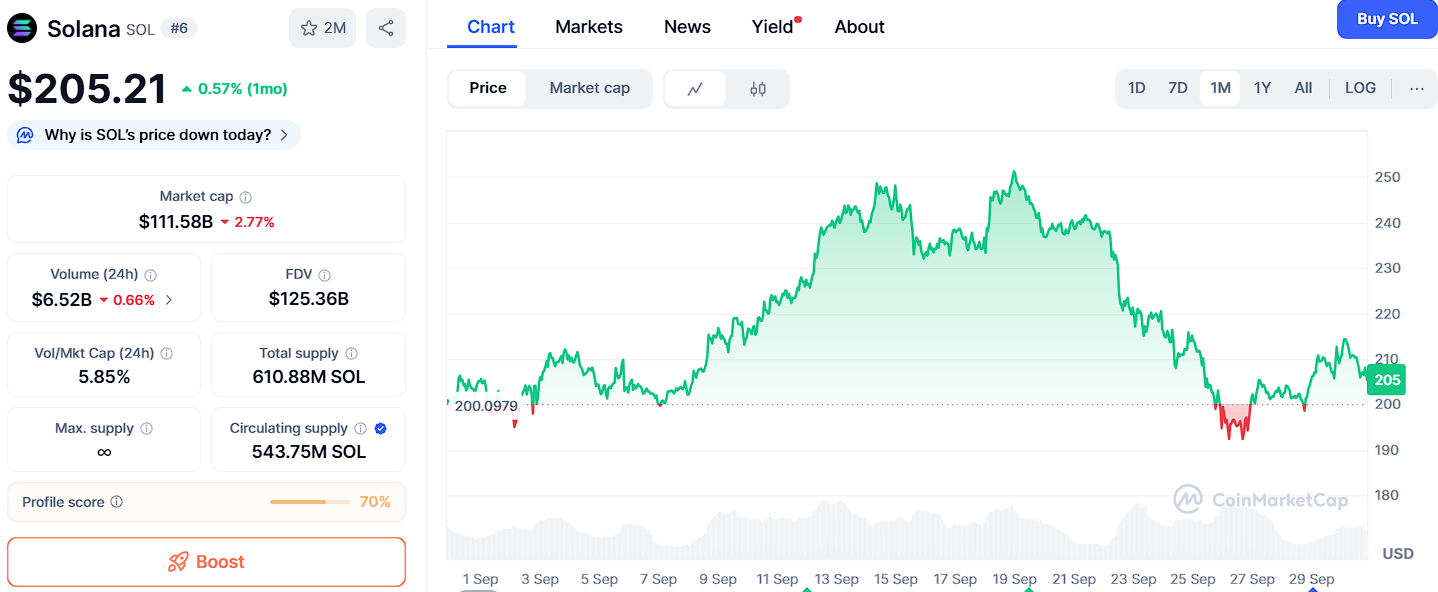This screenshot has height=592, width=1438.
Task: Select 7D time range
Action: (x=1178, y=88)
